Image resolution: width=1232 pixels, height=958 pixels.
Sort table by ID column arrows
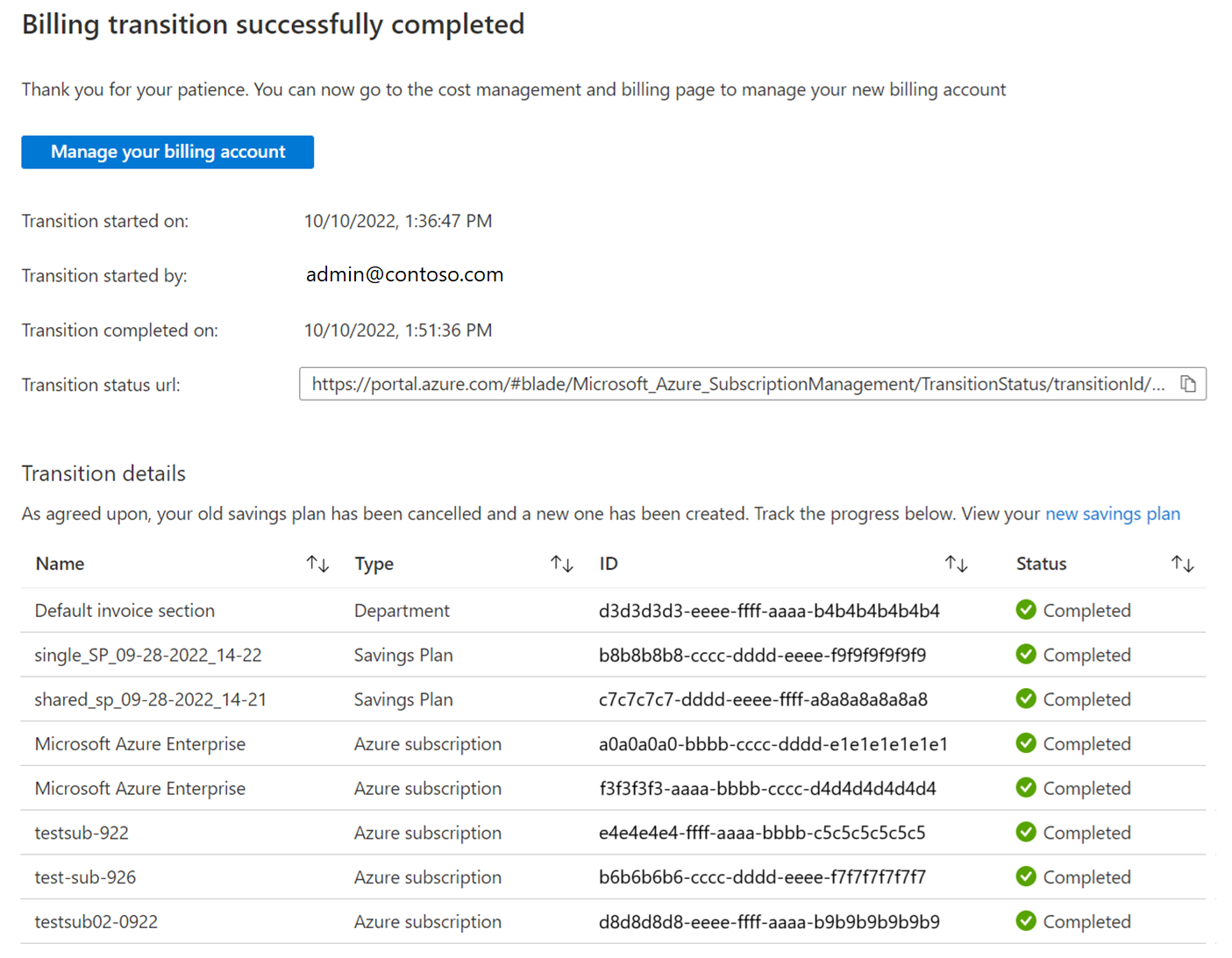(956, 564)
